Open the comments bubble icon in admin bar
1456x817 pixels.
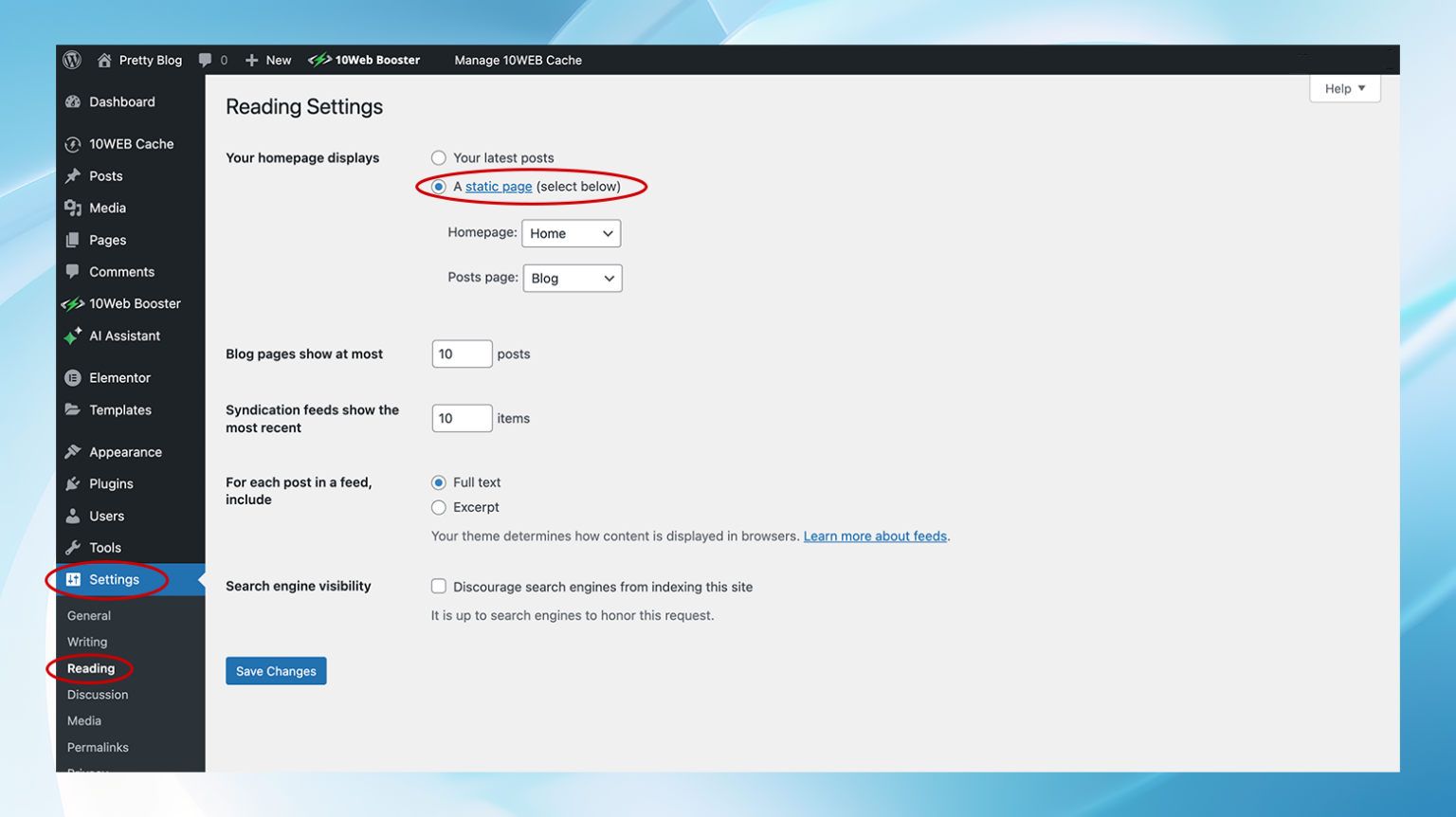pos(204,59)
